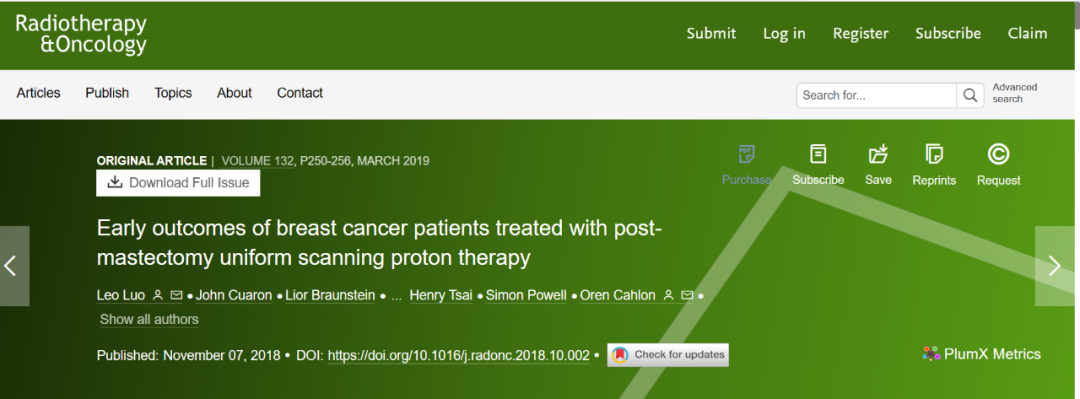This screenshot has width=1080, height=399.
Task: Open Advanced search link
Action: pos(1015,93)
